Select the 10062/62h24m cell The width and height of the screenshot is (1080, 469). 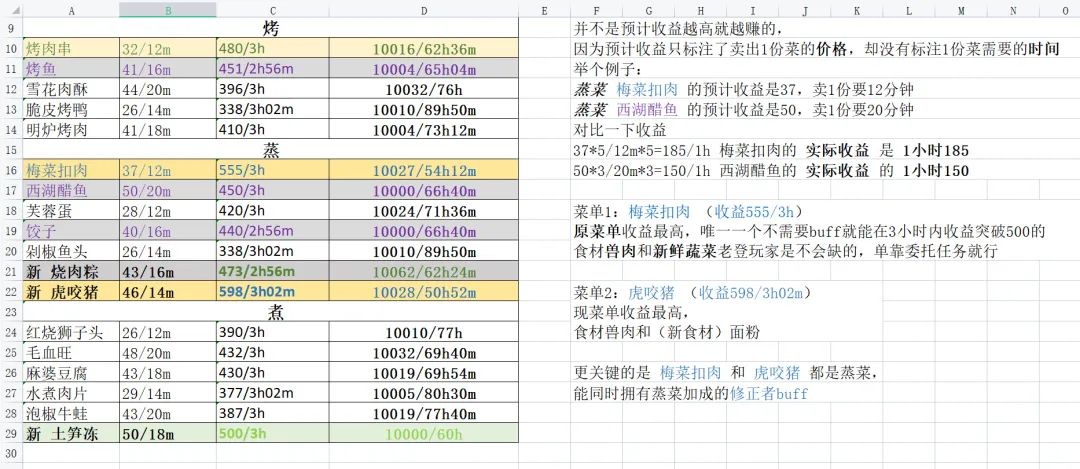click(424, 271)
